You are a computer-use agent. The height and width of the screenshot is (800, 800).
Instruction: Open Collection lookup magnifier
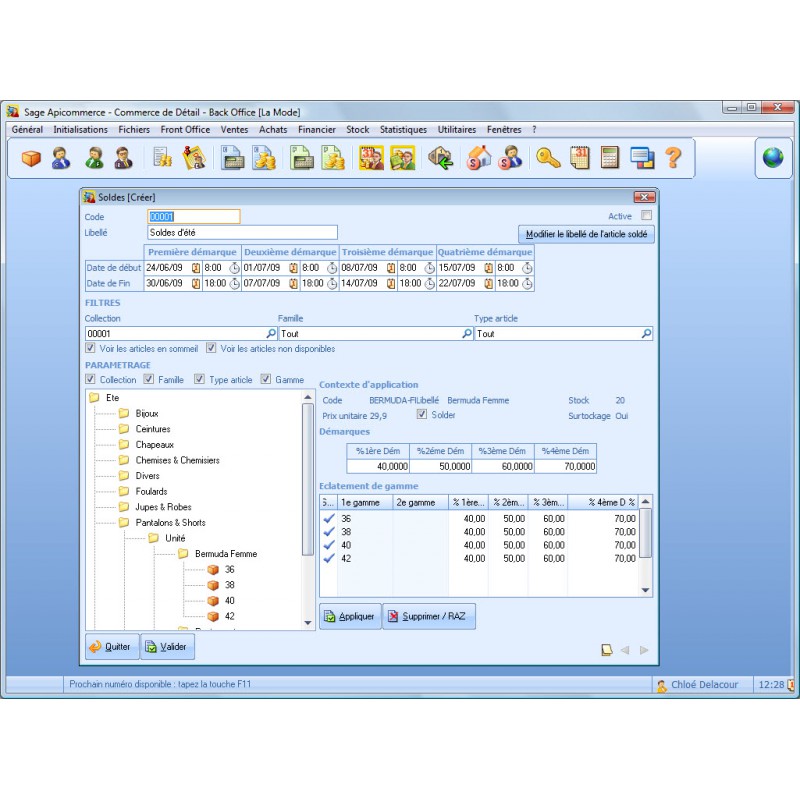[271, 333]
